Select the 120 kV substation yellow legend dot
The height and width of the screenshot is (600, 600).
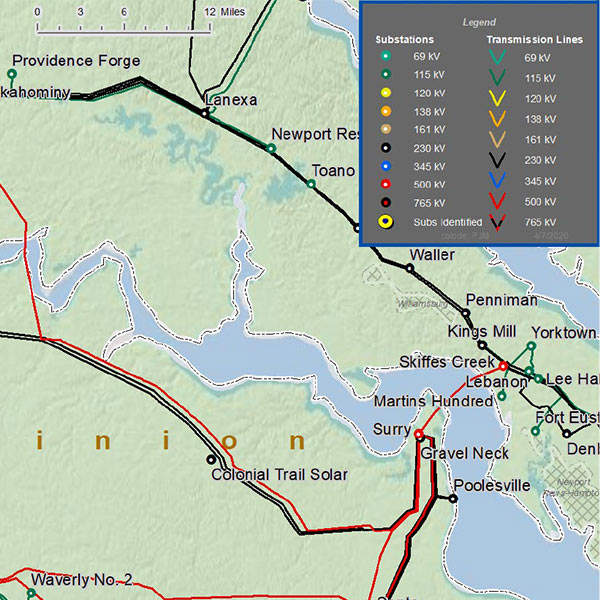tap(385, 93)
